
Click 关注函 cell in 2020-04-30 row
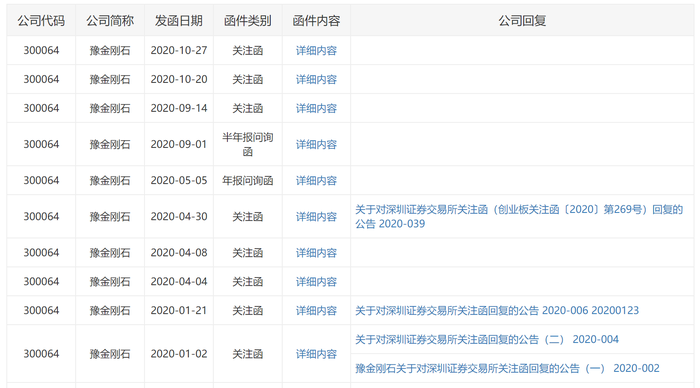point(248,217)
